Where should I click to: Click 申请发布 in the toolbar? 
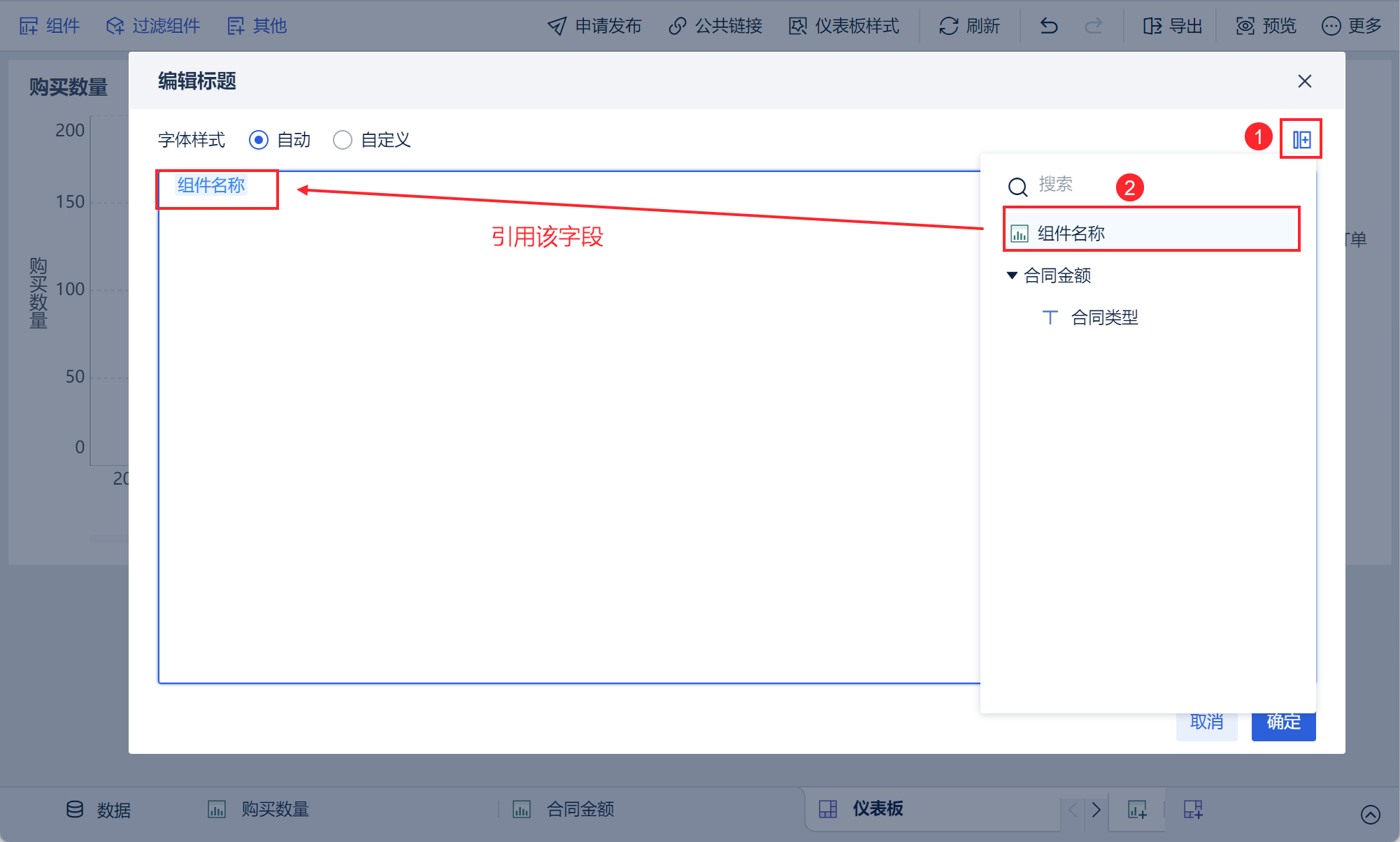click(x=594, y=26)
